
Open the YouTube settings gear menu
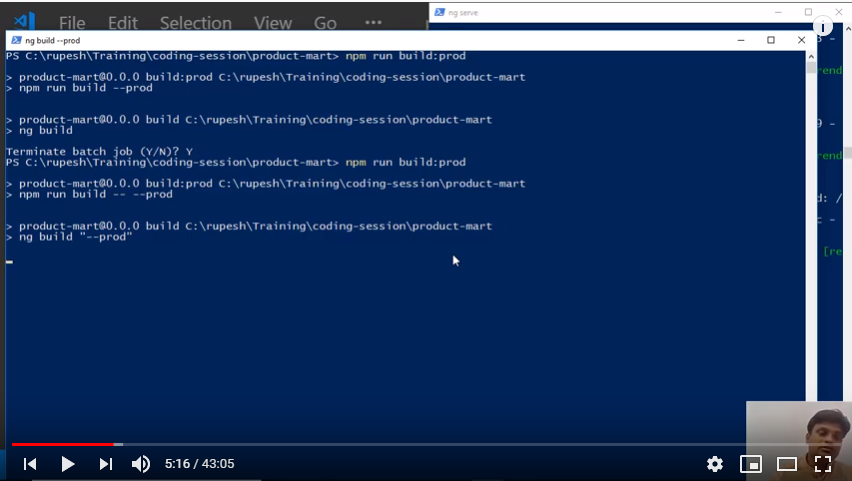714,464
